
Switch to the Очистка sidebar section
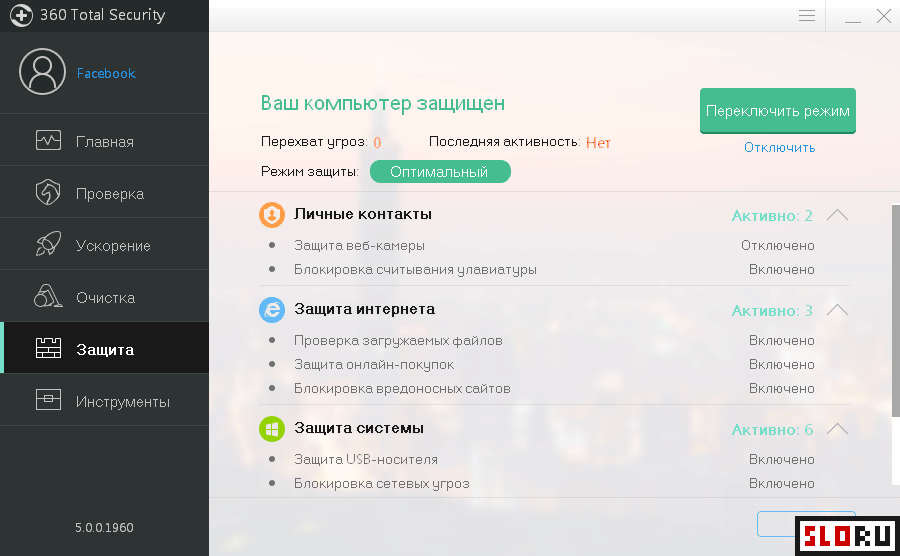pyautogui.click(x=104, y=296)
